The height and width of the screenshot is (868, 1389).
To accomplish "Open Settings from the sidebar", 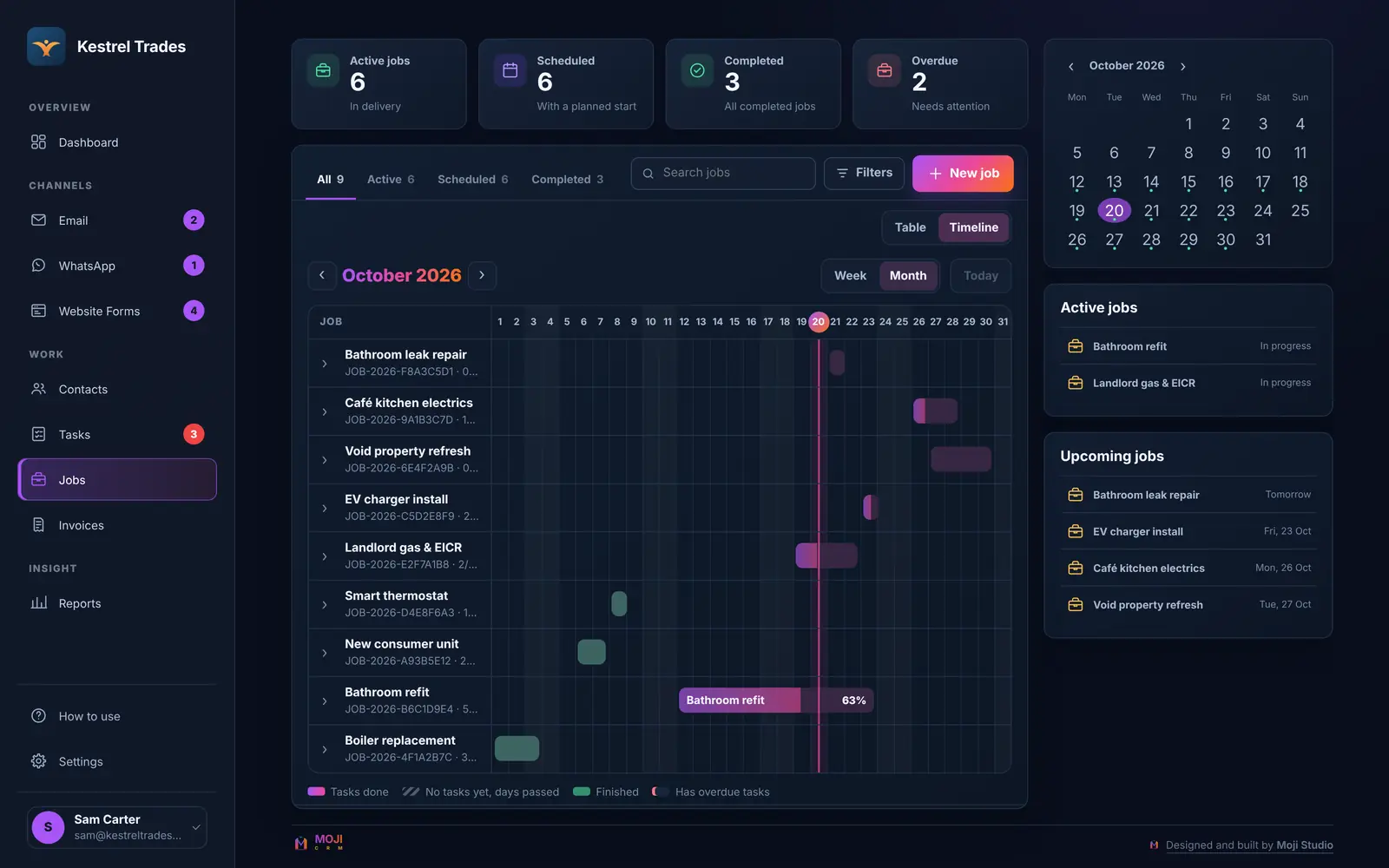I will (x=117, y=761).
